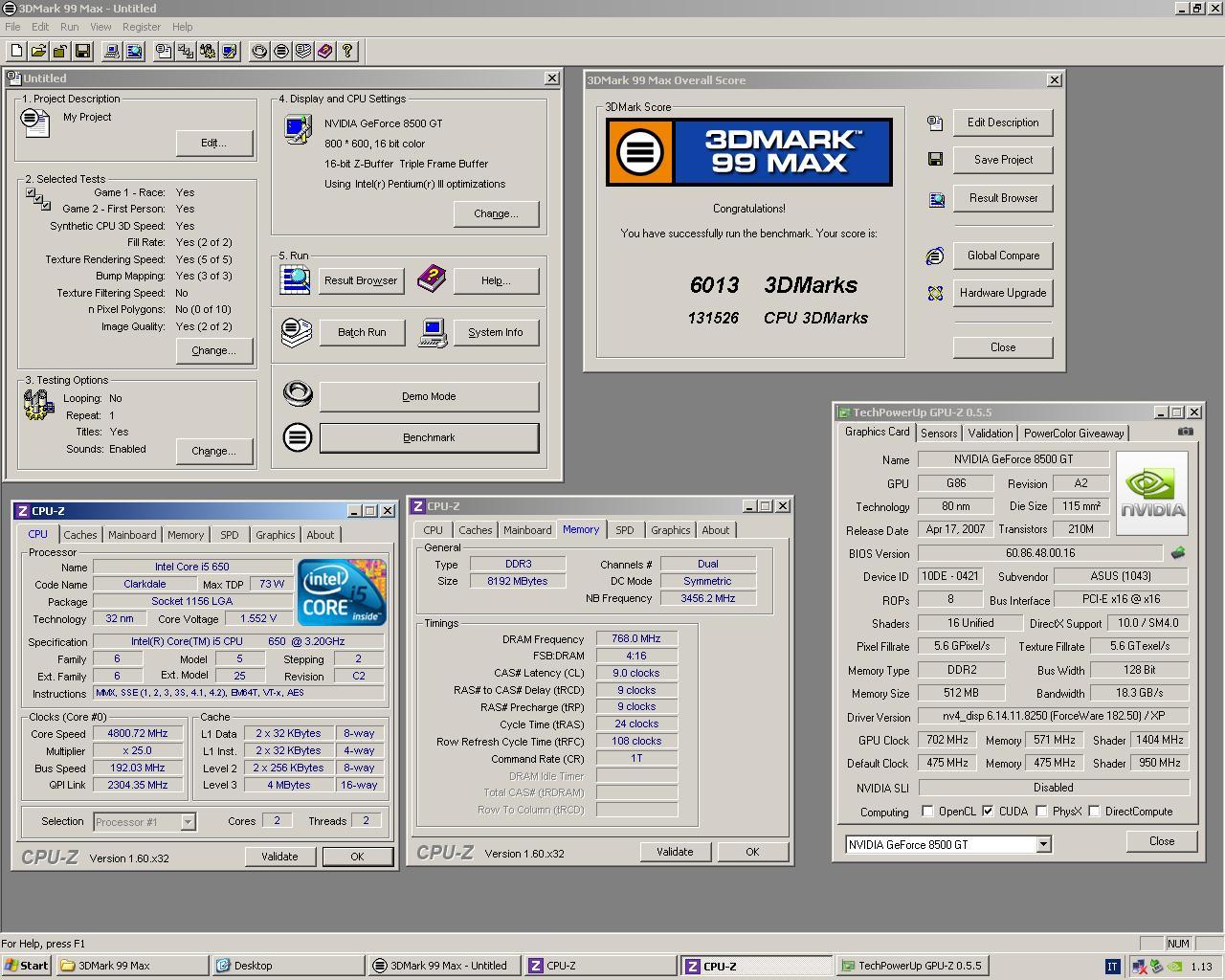Toggle the OpenCL checkbox in GPU-Z
The image size is (1225, 980).
(927, 811)
